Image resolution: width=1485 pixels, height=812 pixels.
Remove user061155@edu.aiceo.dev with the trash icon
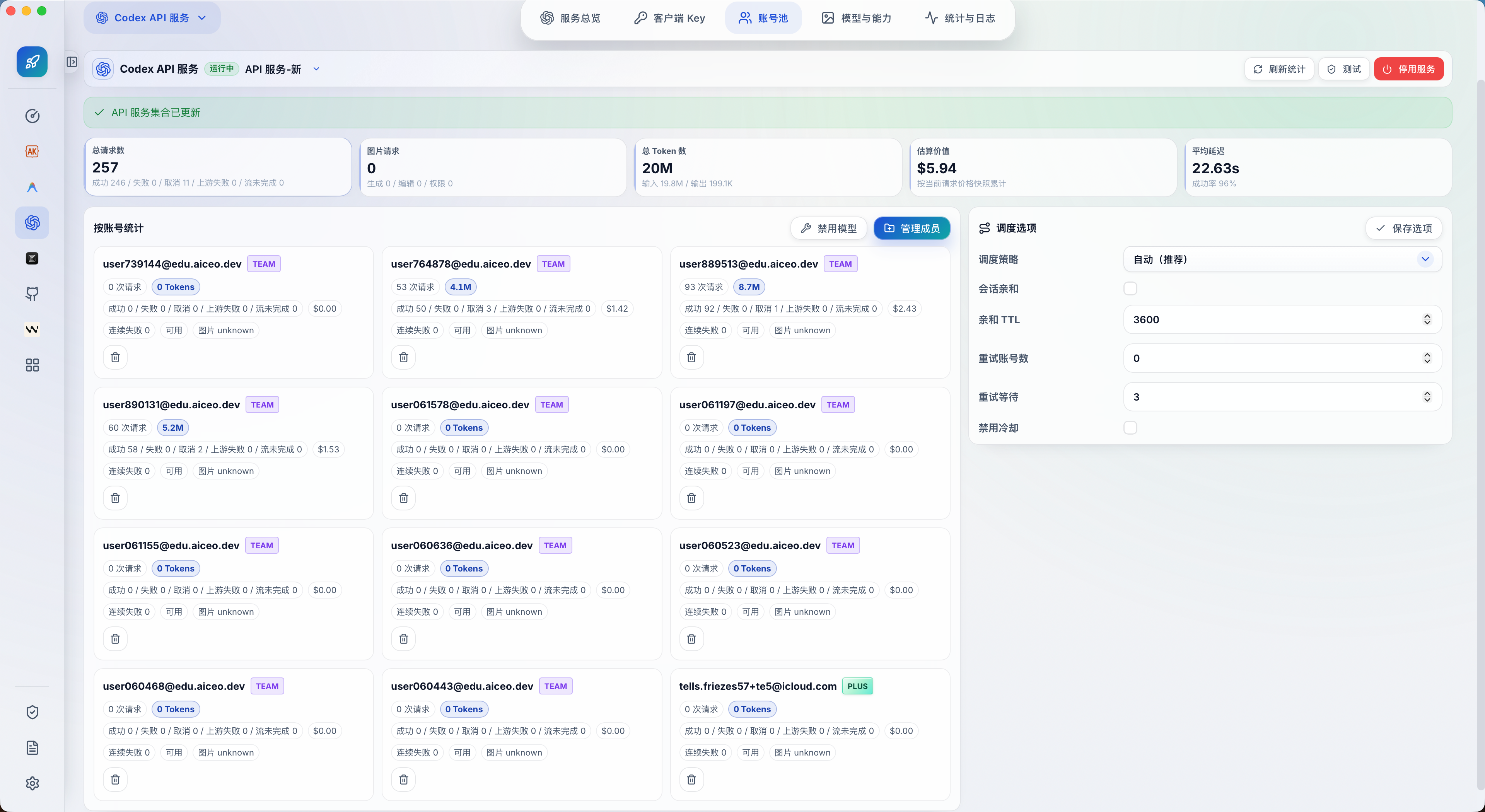tap(115, 638)
